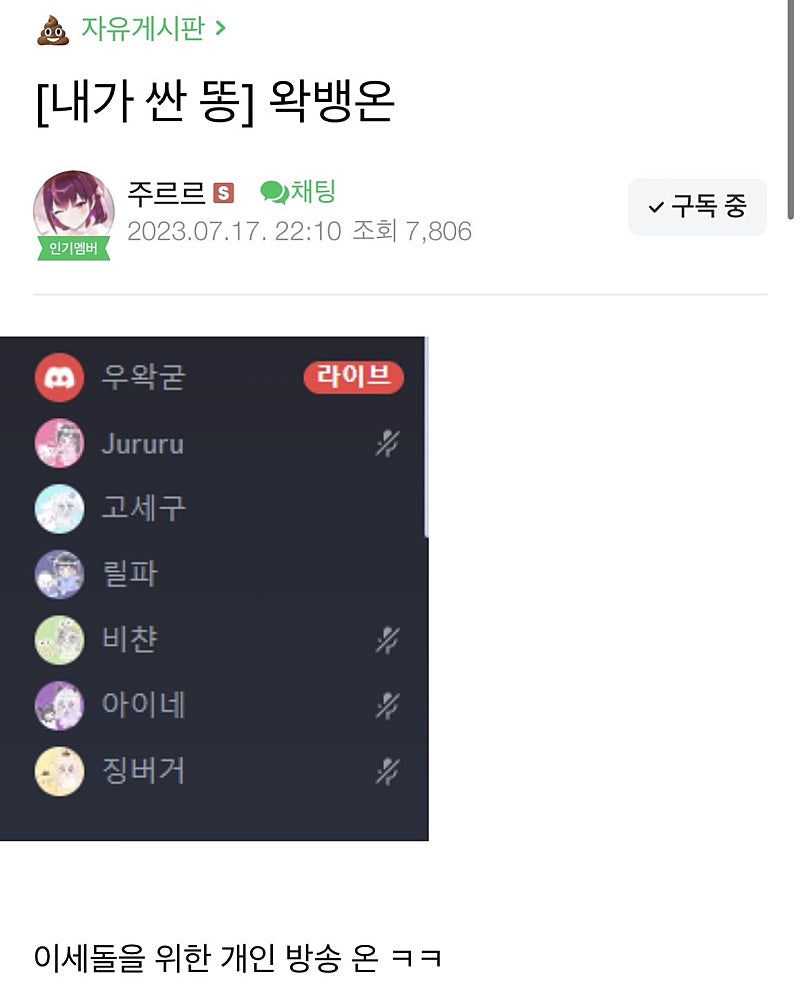Image resolution: width=800 pixels, height=990 pixels.
Task: Open the green chat bubble icon
Action: (x=274, y=192)
